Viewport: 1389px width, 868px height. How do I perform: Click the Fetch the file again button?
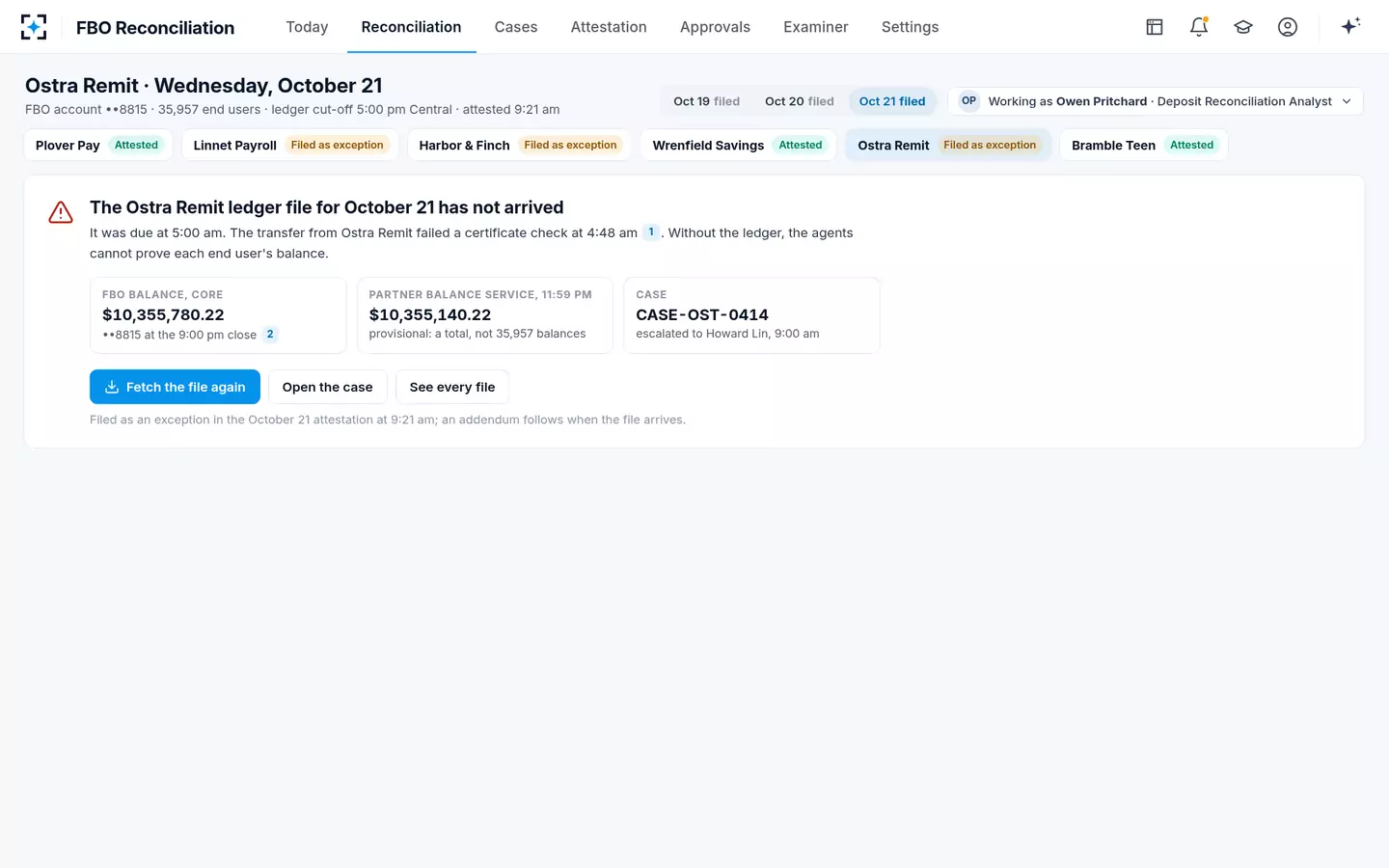click(175, 387)
